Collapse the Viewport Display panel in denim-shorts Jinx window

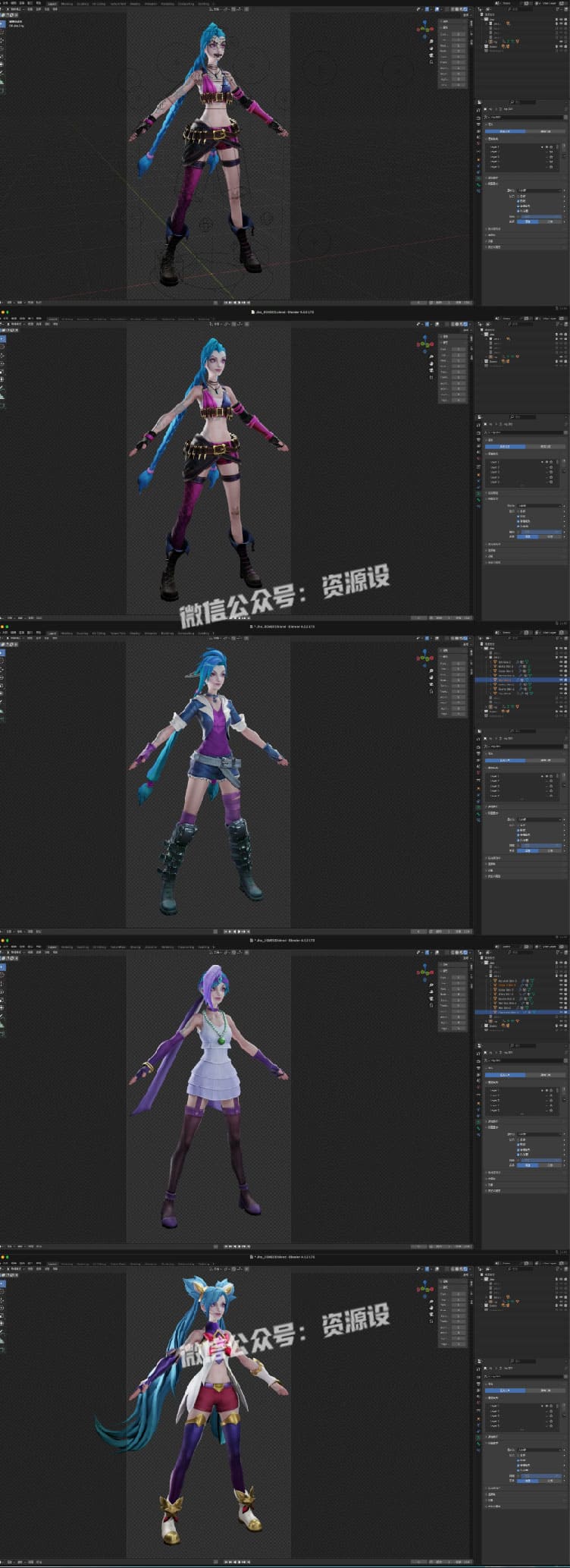[x=493, y=813]
